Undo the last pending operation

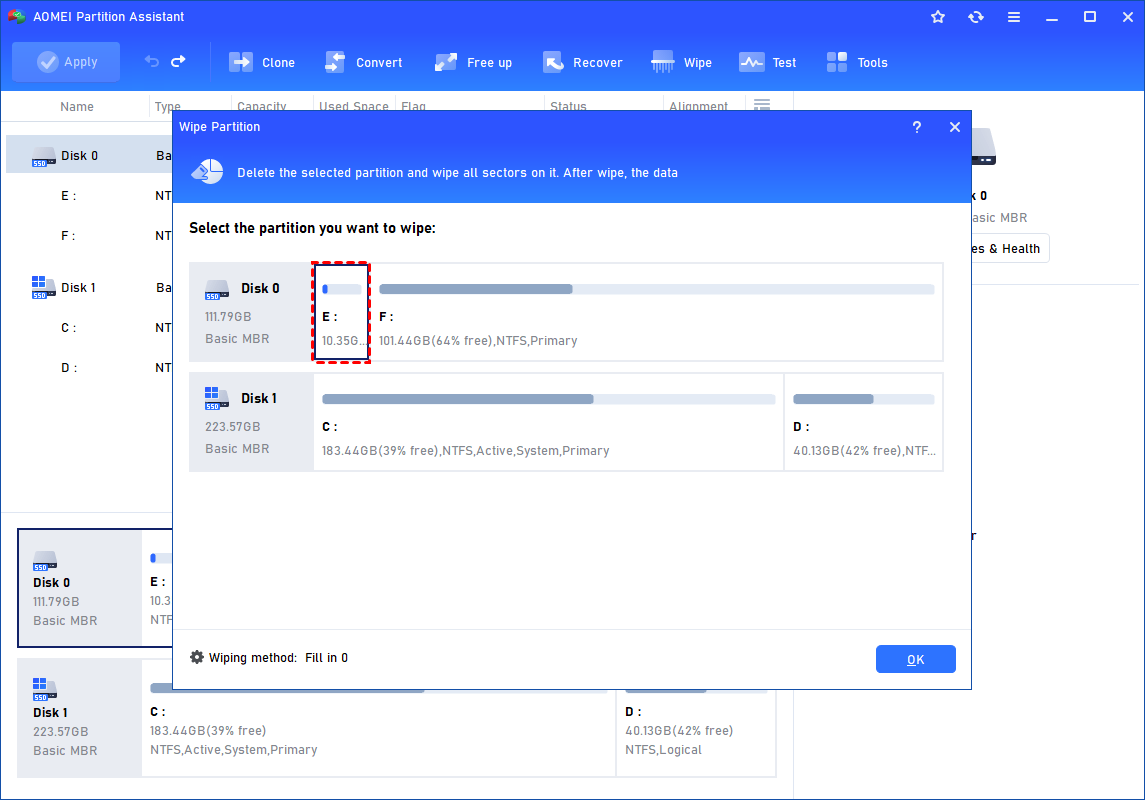[152, 62]
